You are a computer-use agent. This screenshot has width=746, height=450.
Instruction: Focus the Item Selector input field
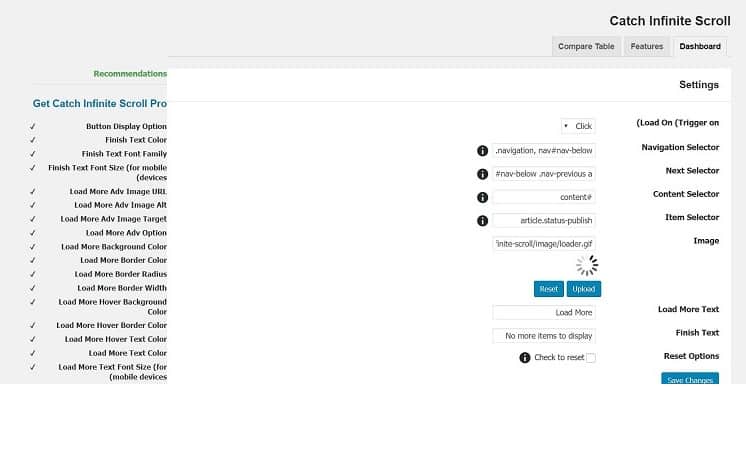tap(544, 221)
